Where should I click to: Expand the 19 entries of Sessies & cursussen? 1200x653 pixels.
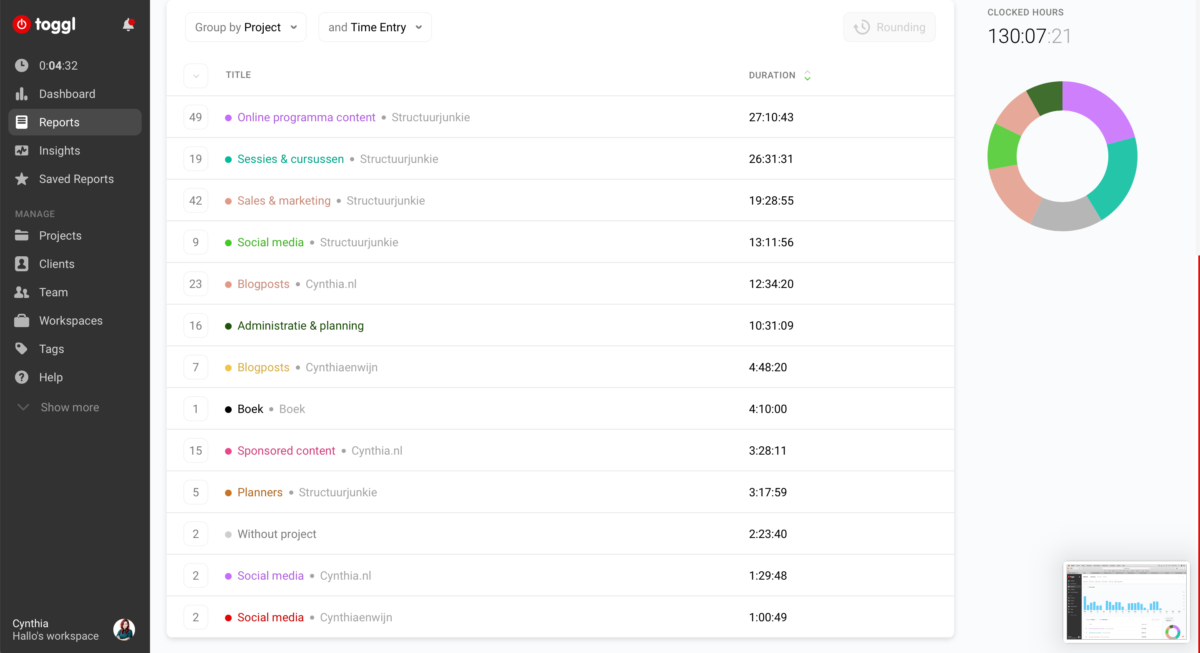pos(195,159)
